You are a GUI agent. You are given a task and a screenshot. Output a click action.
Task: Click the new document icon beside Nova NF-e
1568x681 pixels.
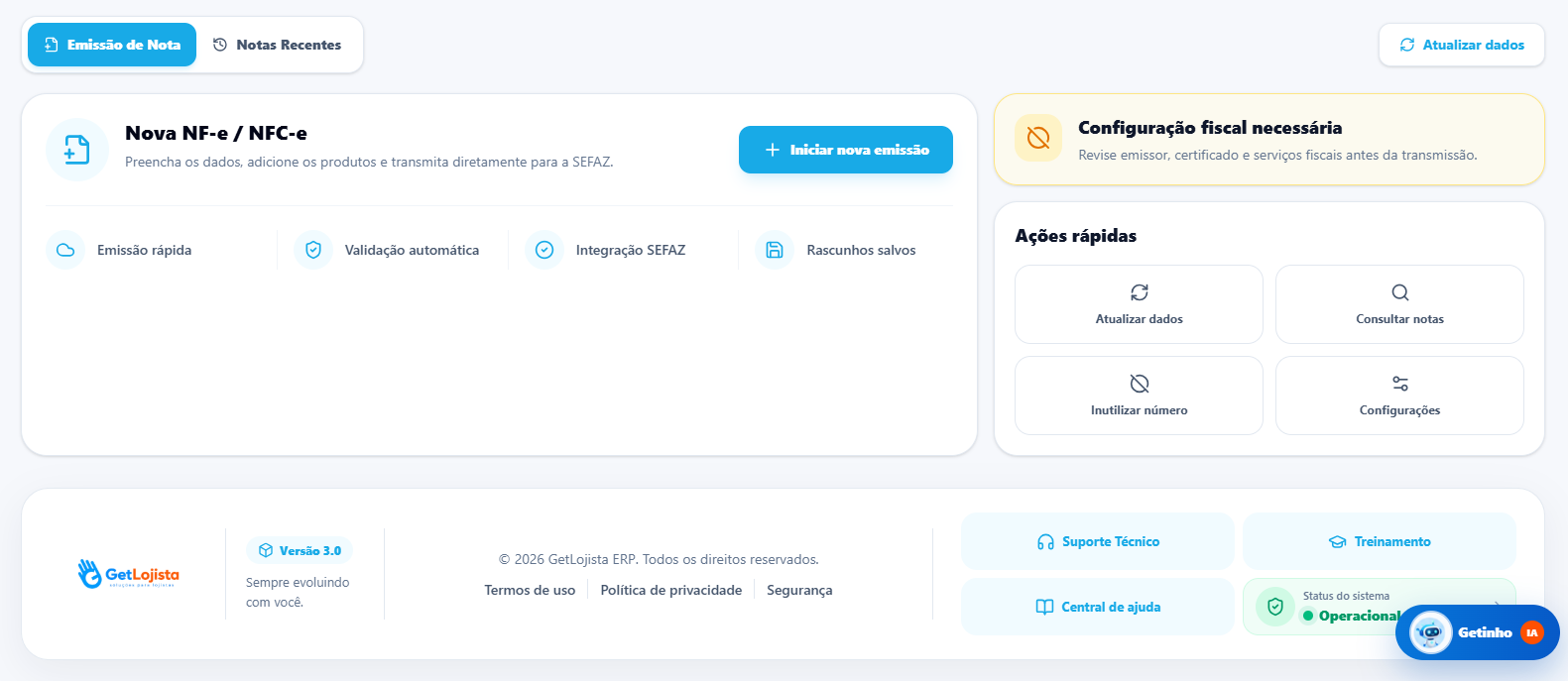[77, 150]
